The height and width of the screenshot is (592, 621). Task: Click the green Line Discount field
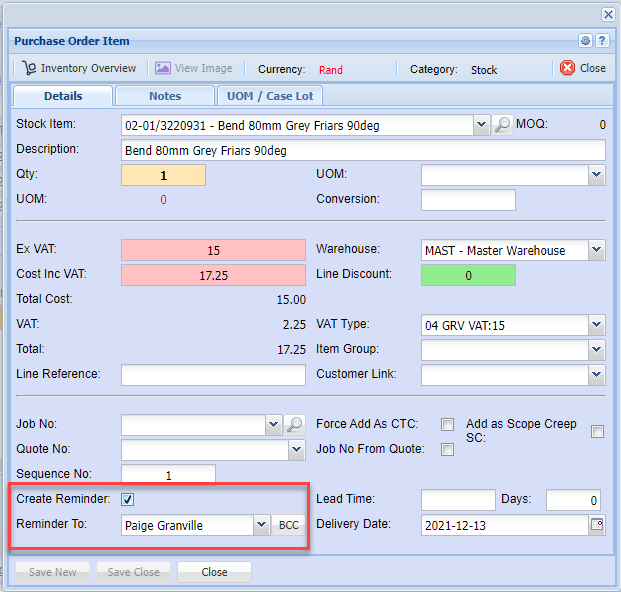(468, 275)
